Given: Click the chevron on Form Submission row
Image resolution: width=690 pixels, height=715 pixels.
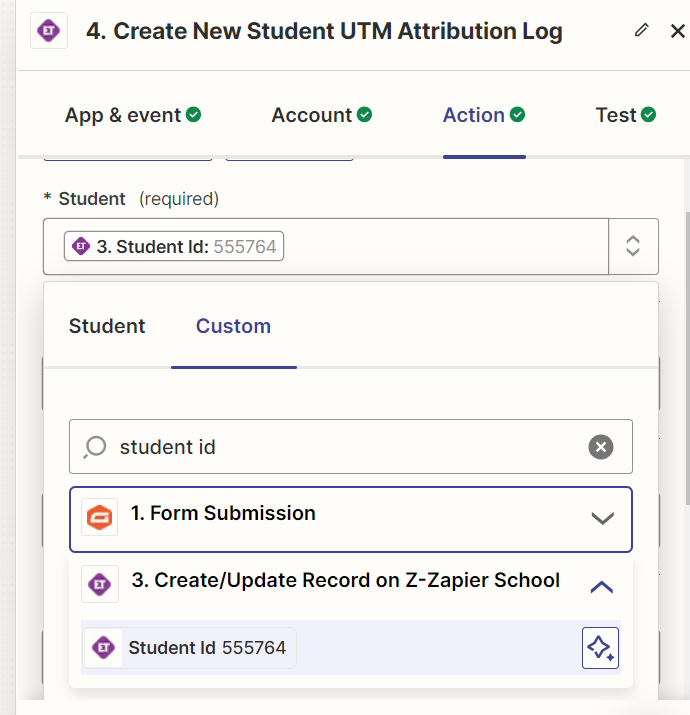Looking at the screenshot, I should pos(602,518).
